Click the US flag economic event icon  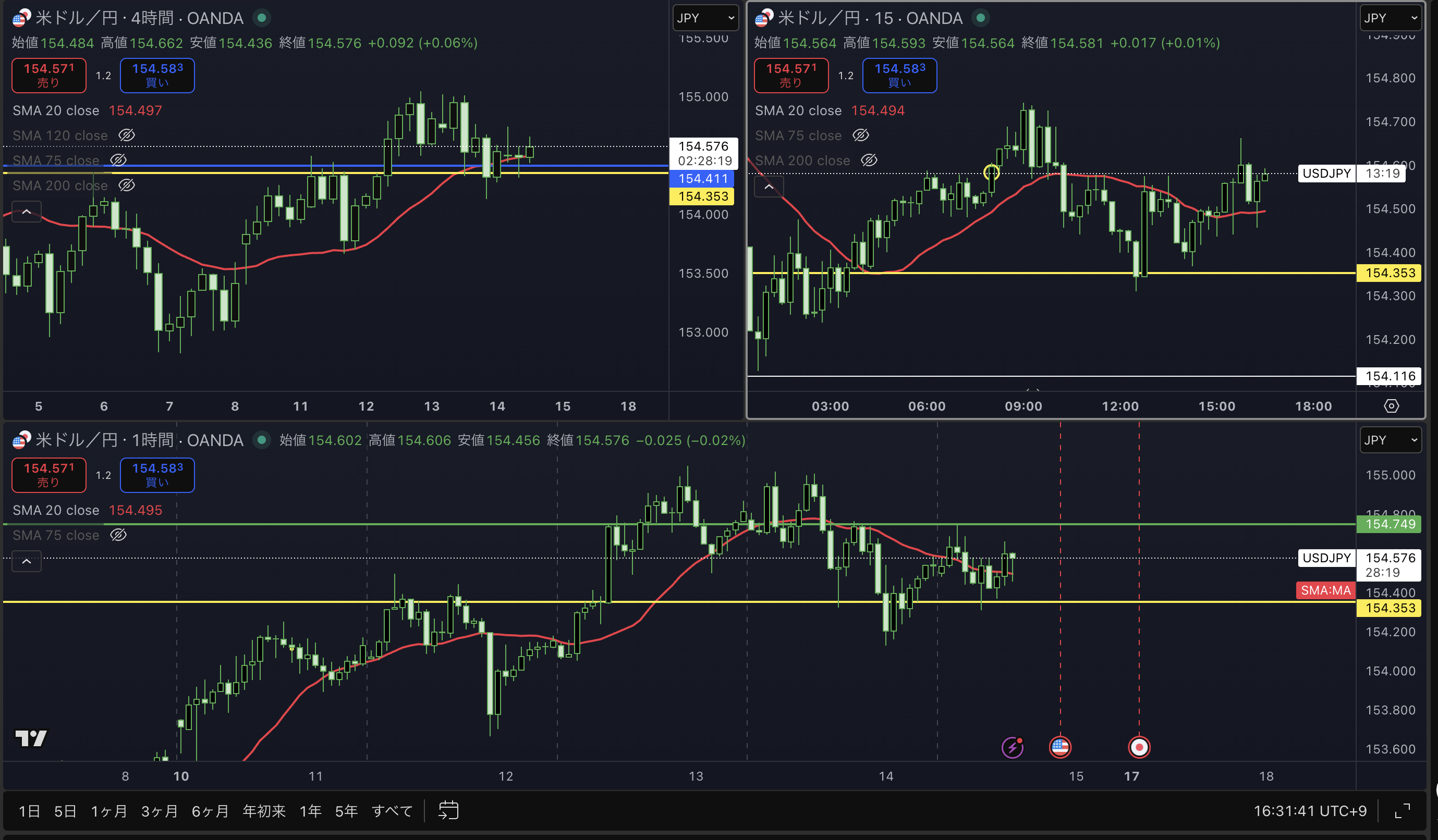[x=1059, y=747]
